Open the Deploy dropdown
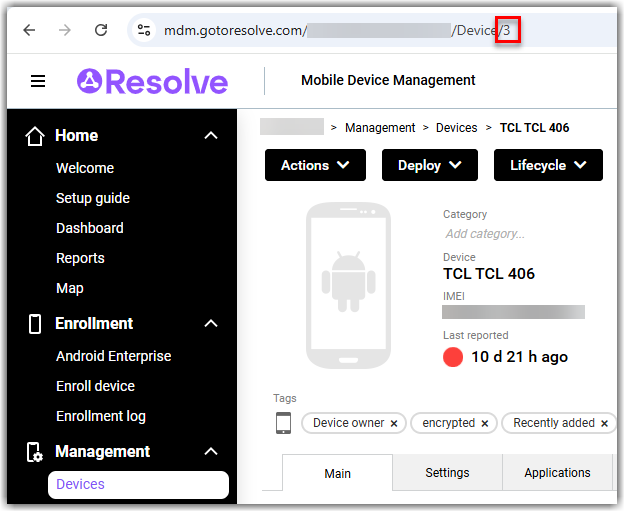625x512 pixels. [x=430, y=165]
